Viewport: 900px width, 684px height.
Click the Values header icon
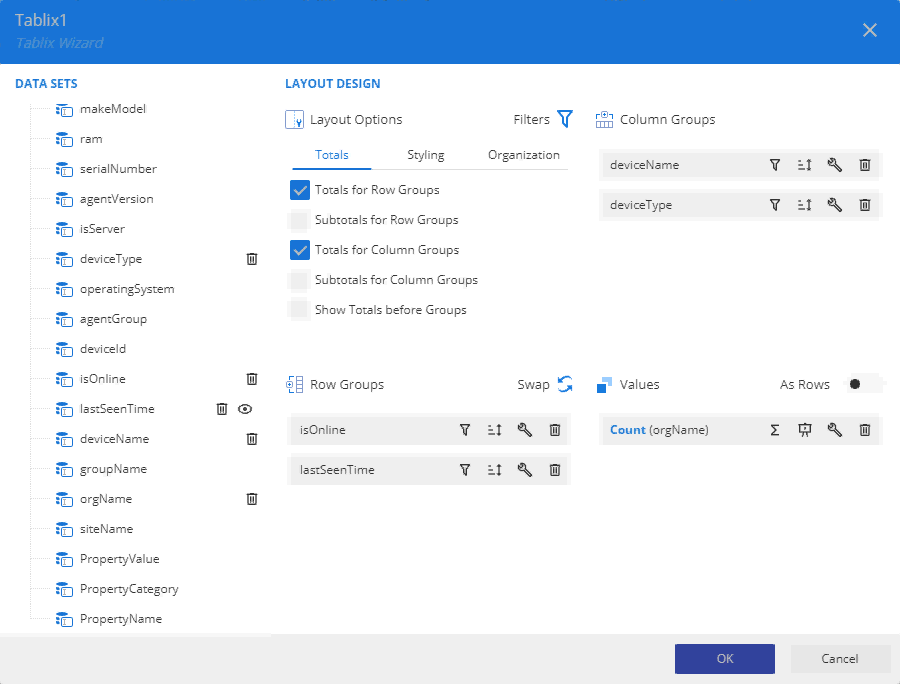(x=604, y=384)
